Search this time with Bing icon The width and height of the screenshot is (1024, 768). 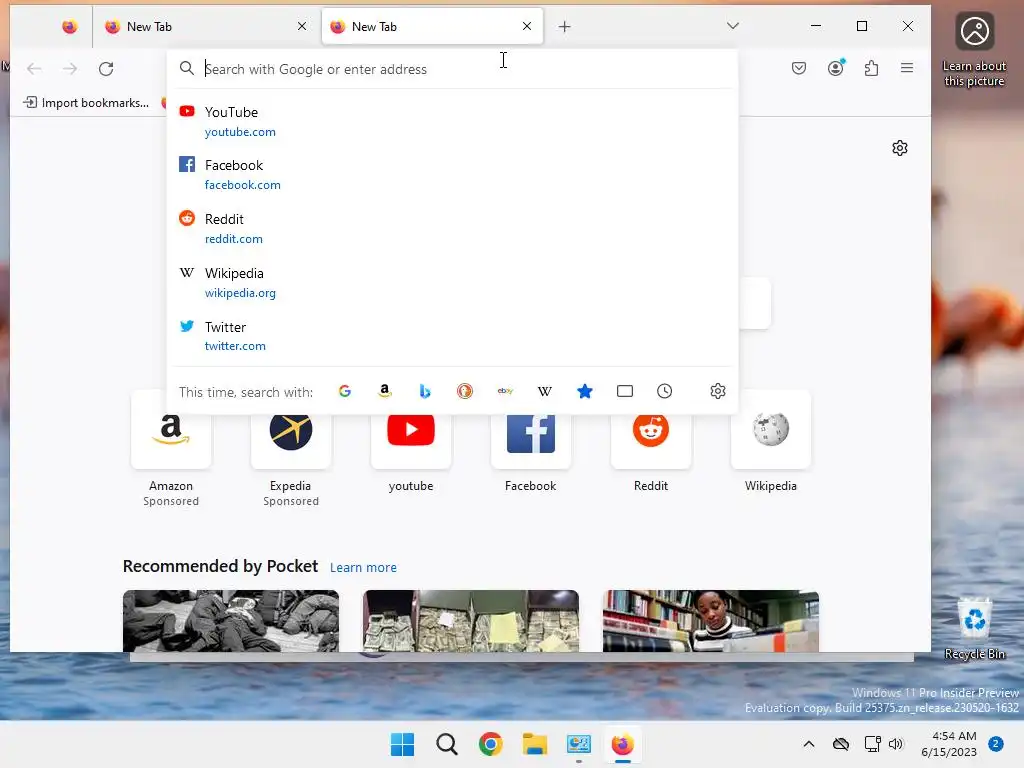point(425,391)
